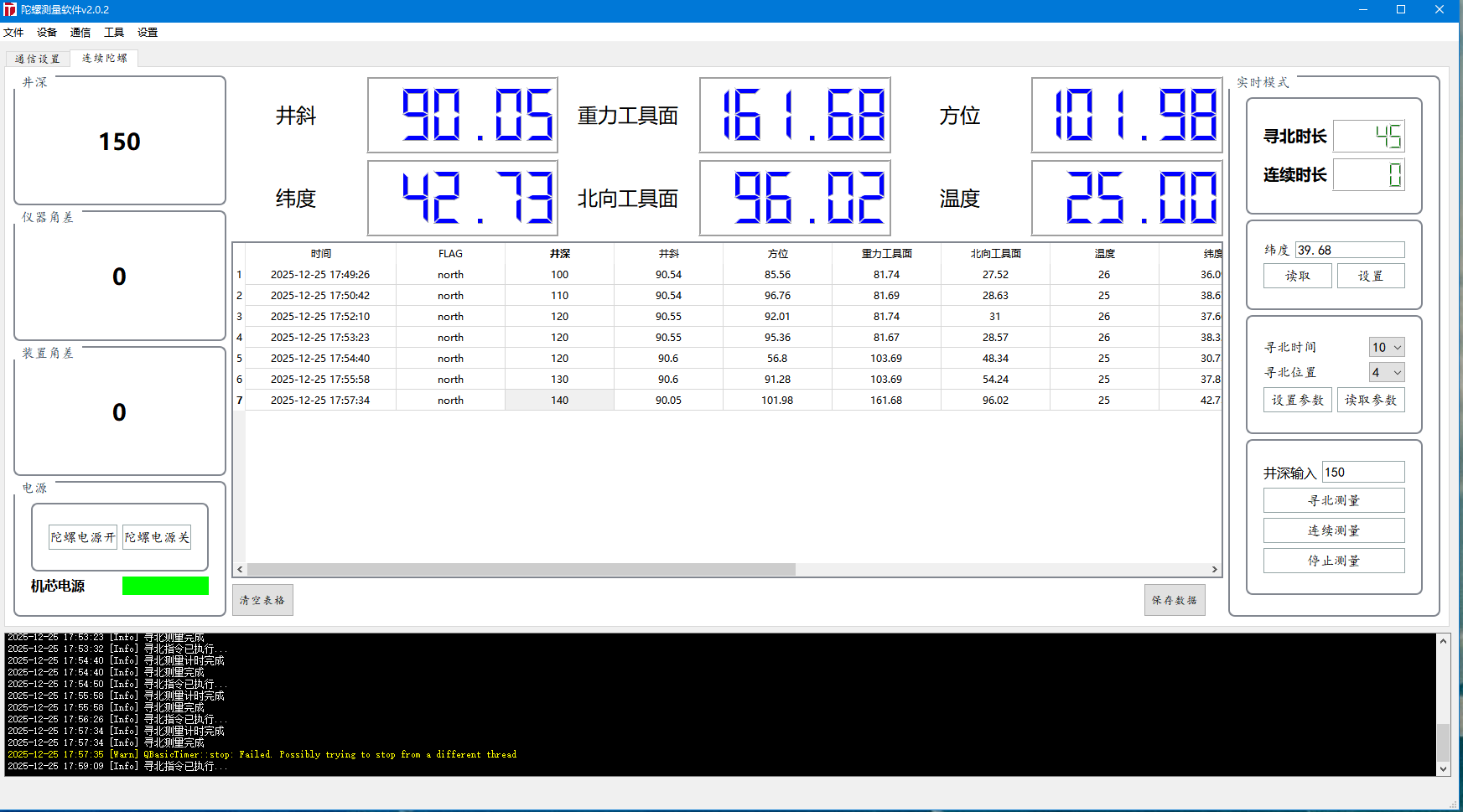Click 设置 button beside latitude 读取
Viewport: 1463px width, 812px height.
[x=1371, y=276]
